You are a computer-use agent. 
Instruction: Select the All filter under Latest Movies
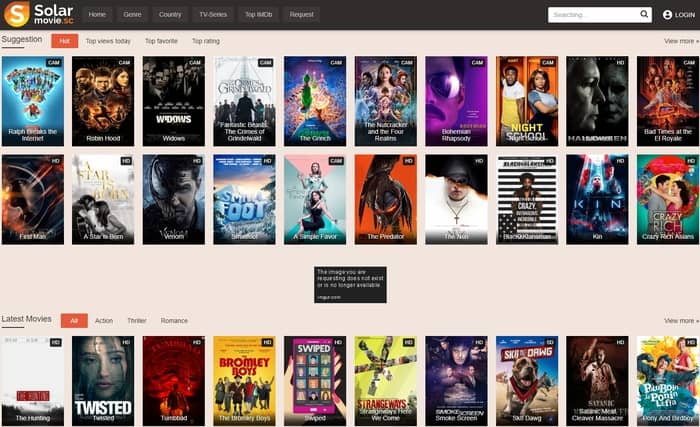tap(74, 321)
